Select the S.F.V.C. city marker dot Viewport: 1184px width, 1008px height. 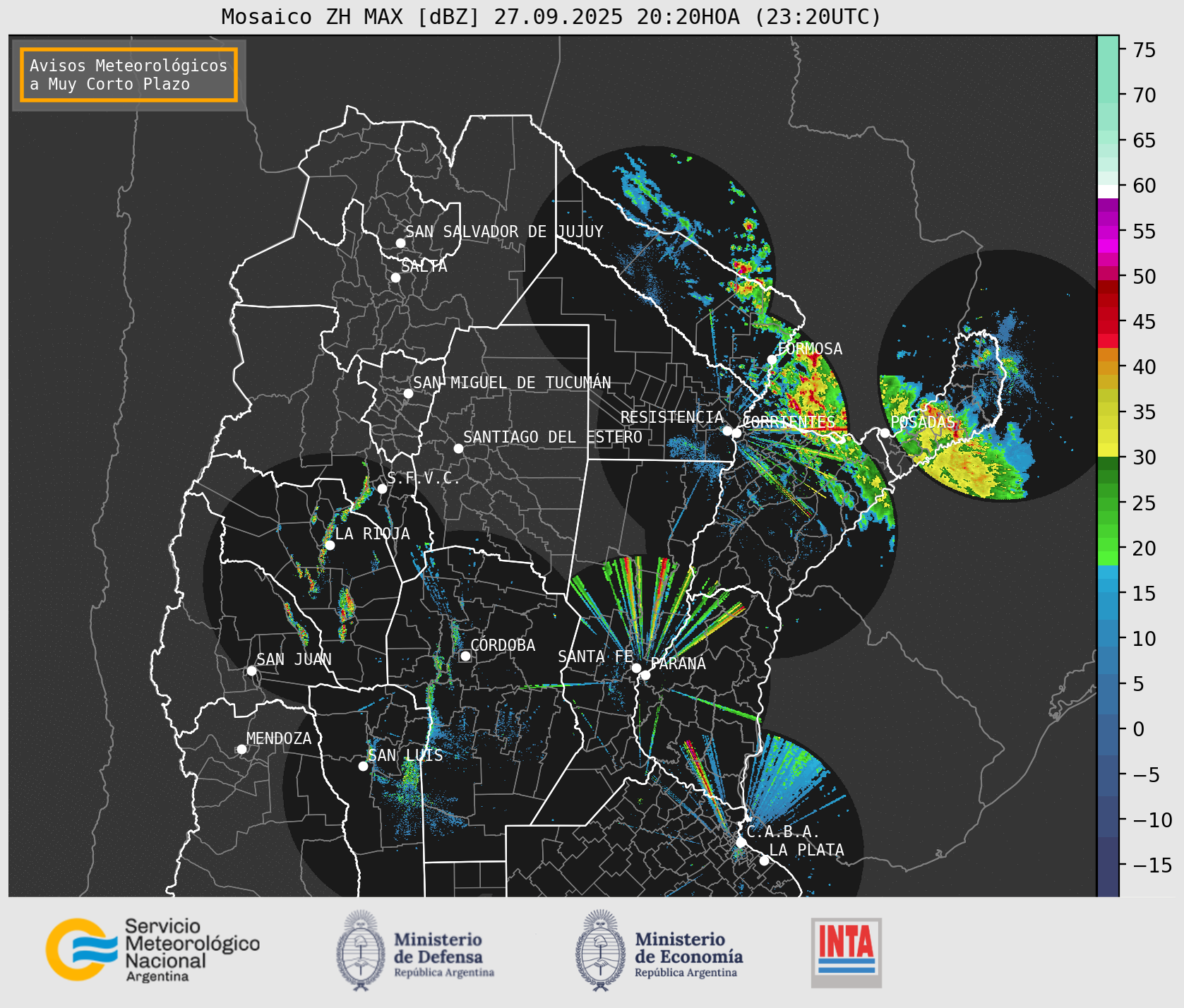click(382, 488)
